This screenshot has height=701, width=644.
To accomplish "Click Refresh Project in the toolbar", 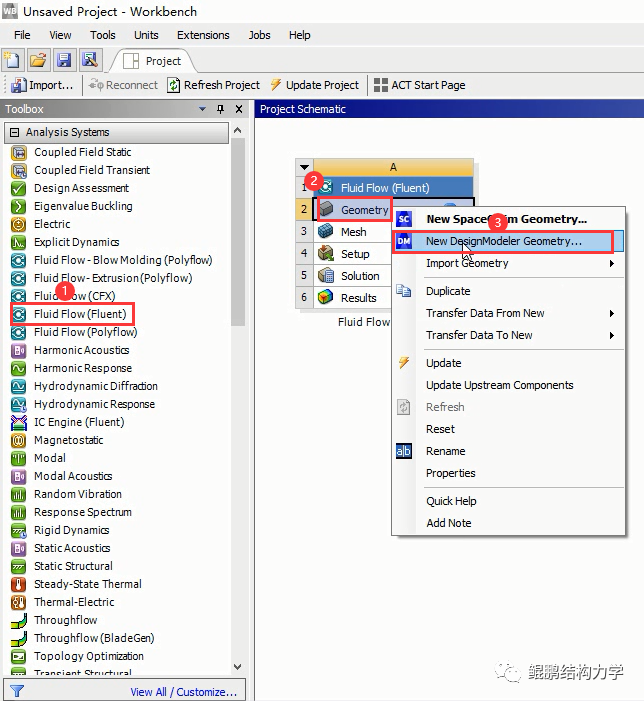I will 214,85.
